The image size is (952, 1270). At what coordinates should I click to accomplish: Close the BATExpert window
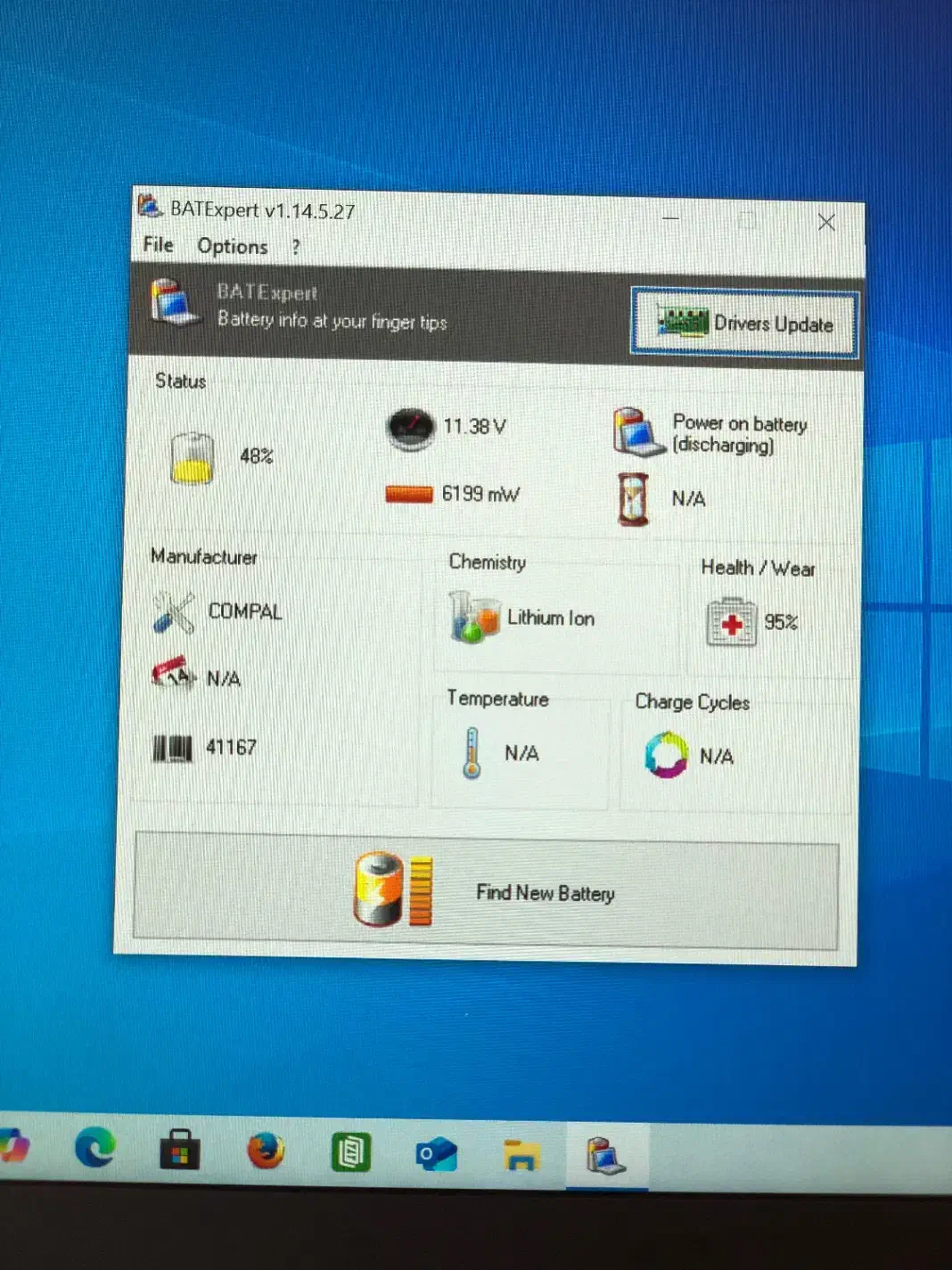pyautogui.click(x=826, y=222)
